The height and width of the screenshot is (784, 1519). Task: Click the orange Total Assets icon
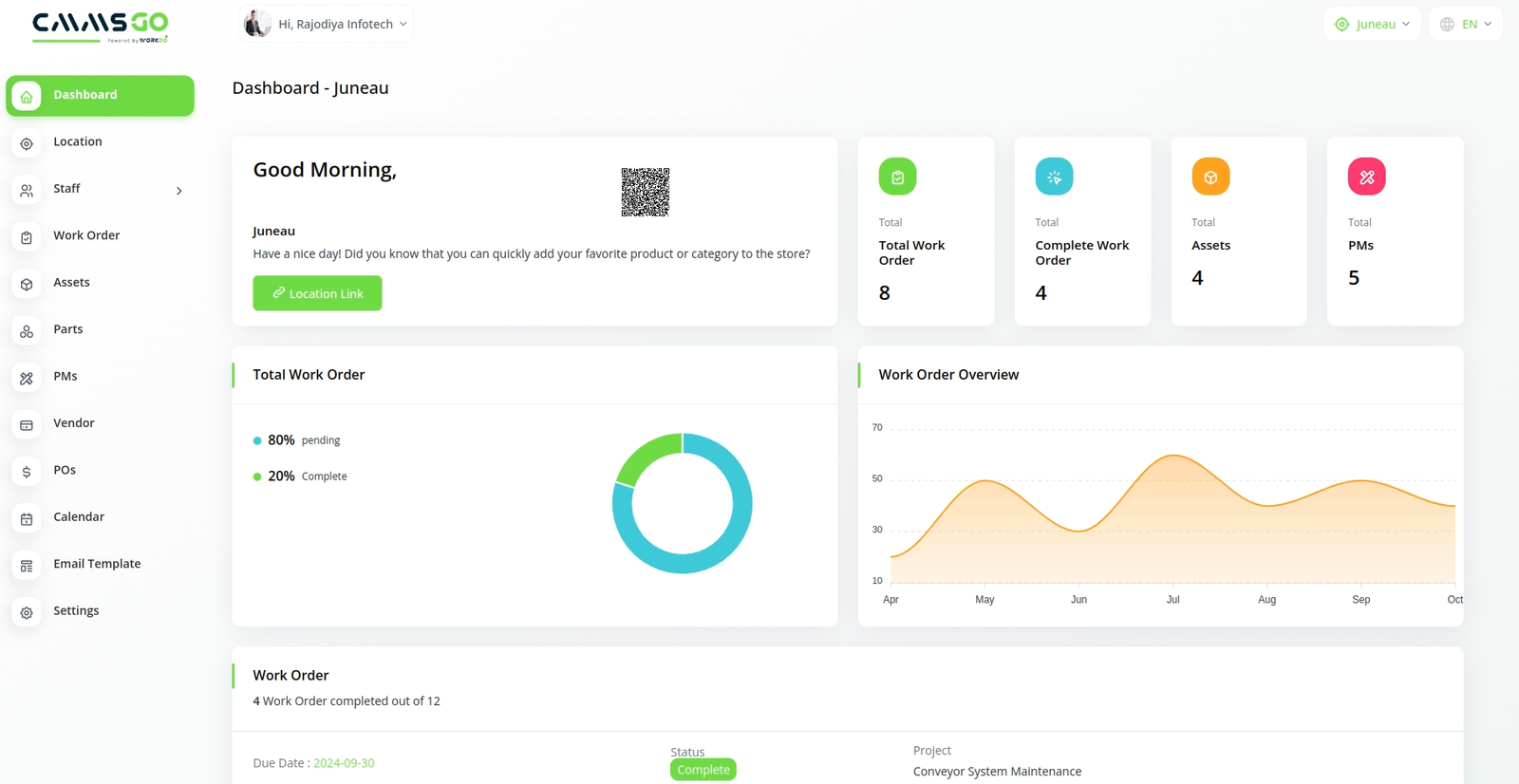coord(1210,177)
